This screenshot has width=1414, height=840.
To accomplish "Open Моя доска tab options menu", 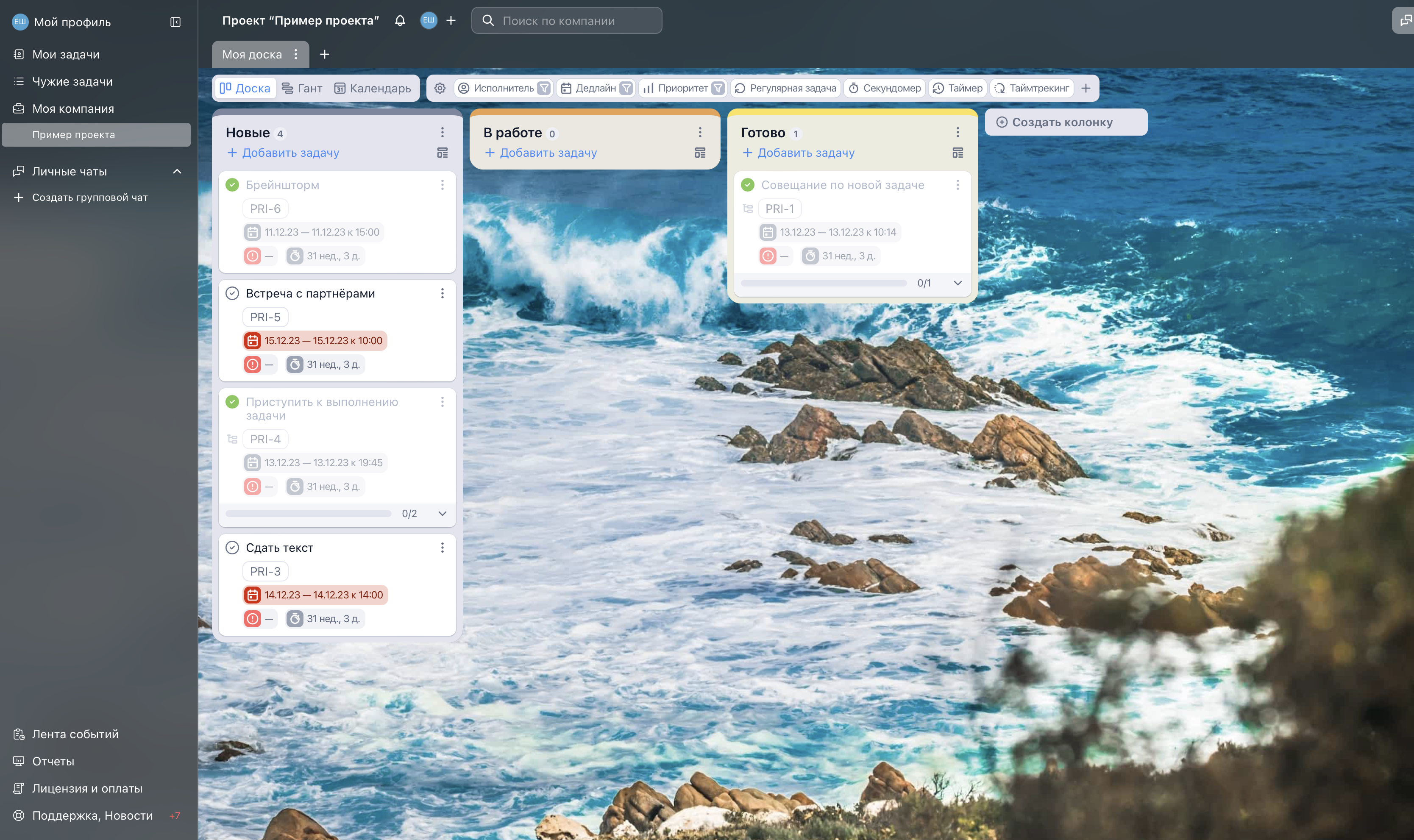I will 295,54.
